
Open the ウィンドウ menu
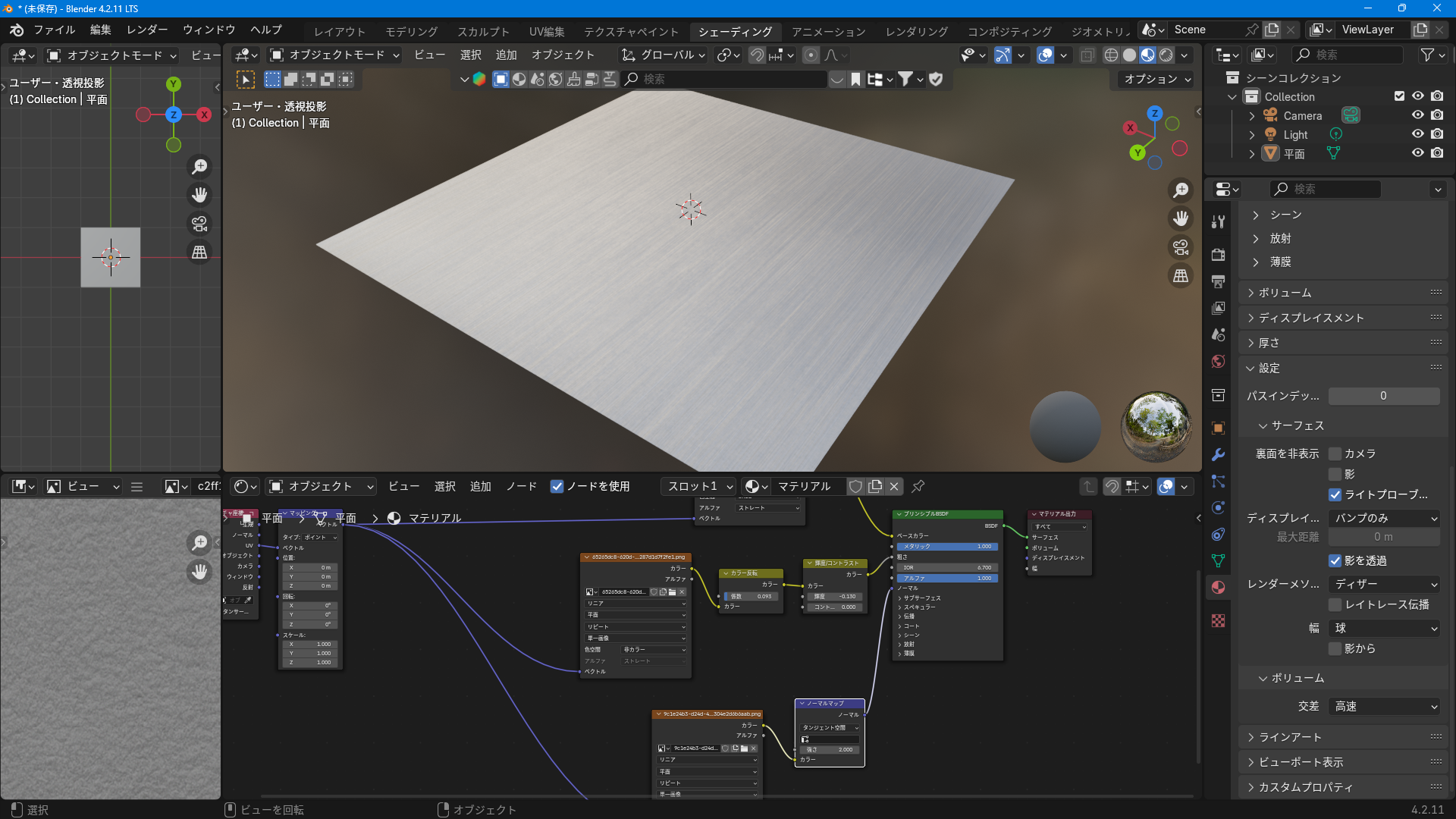coord(209,30)
